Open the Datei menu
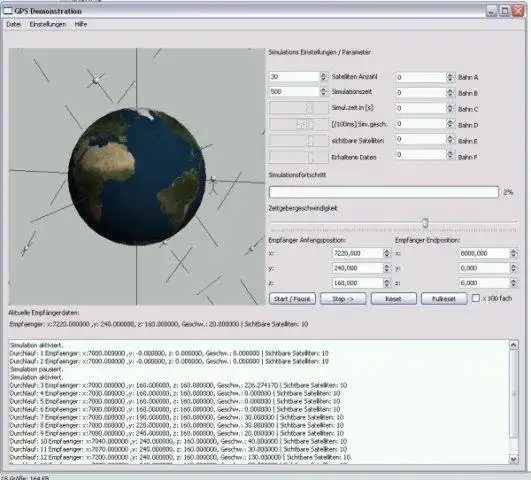Image resolution: width=531 pixels, height=480 pixels. click(x=14, y=24)
